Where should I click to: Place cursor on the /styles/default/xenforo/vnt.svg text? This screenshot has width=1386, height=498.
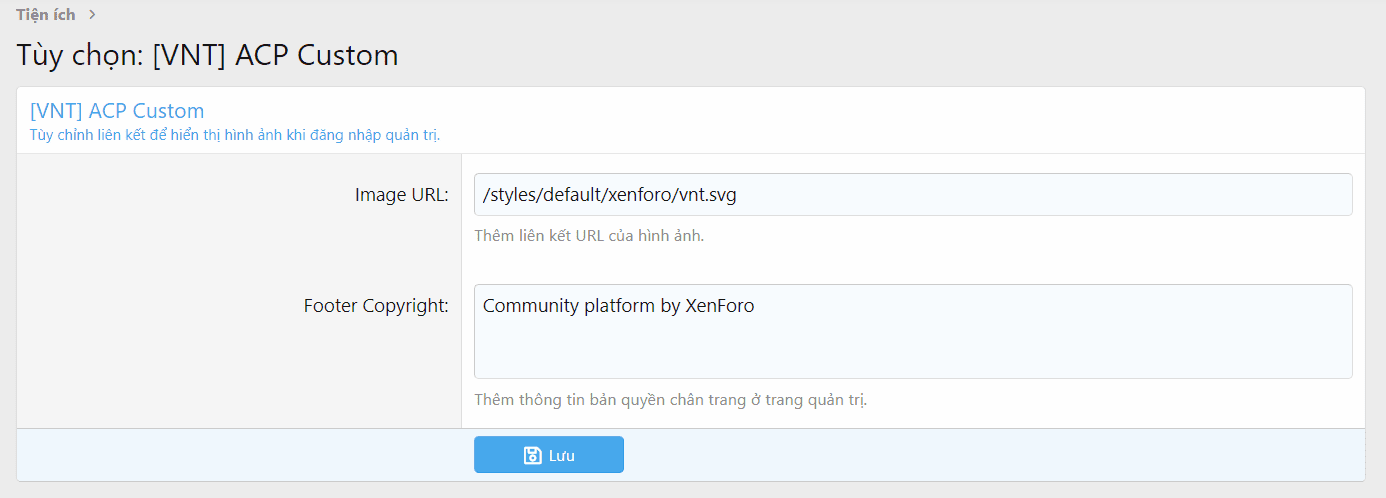(x=609, y=195)
